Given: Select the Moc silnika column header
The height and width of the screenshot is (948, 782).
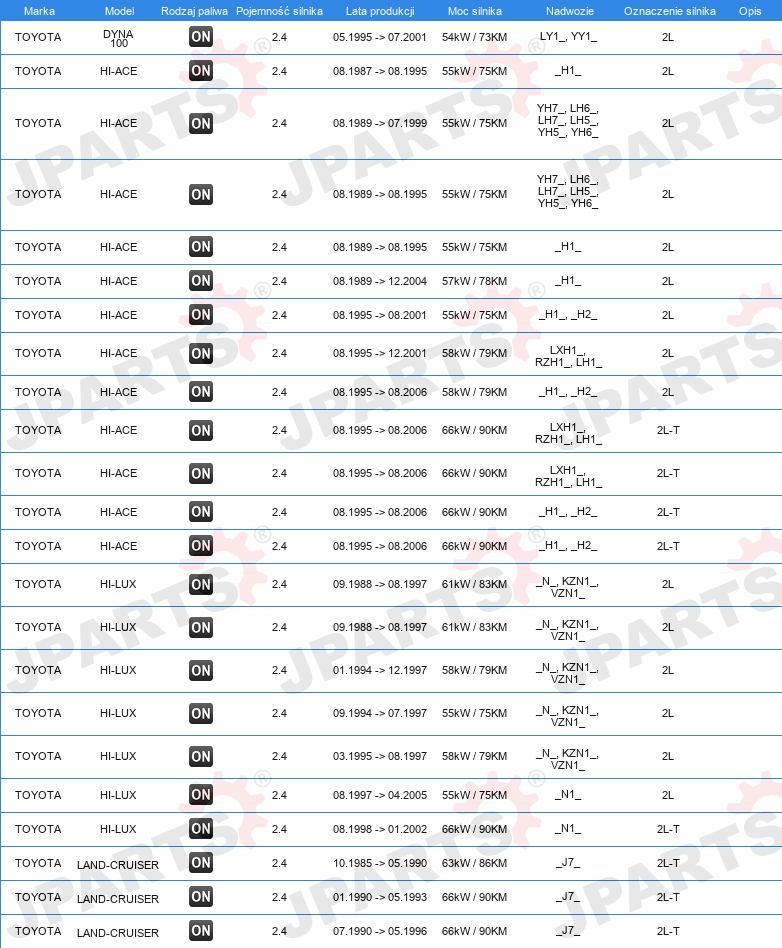Looking at the screenshot, I should pos(475,11).
